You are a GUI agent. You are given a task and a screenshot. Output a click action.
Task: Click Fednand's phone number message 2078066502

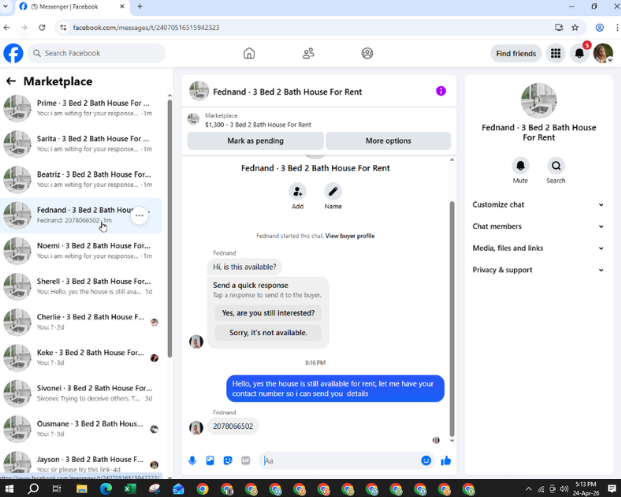coord(233,427)
